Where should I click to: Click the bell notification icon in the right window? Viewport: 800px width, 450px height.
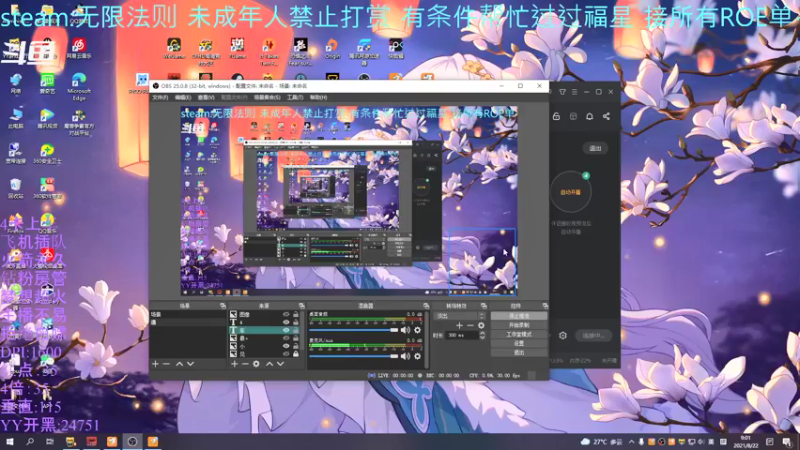tap(589, 116)
